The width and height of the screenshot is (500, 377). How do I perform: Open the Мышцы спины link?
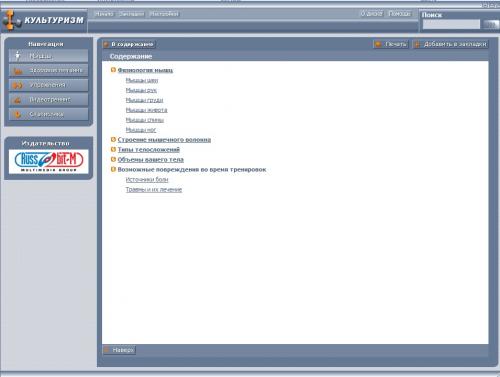pos(145,120)
